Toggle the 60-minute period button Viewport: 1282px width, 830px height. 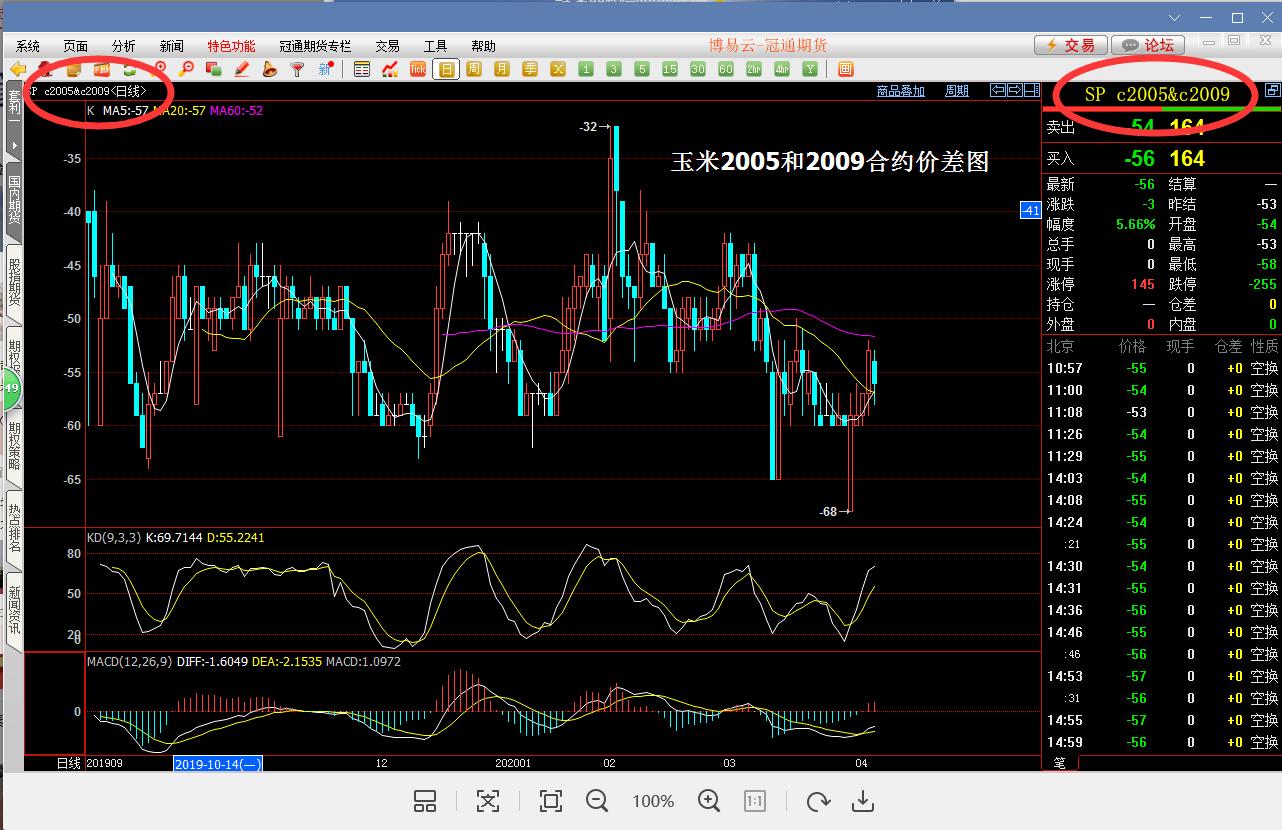point(726,69)
